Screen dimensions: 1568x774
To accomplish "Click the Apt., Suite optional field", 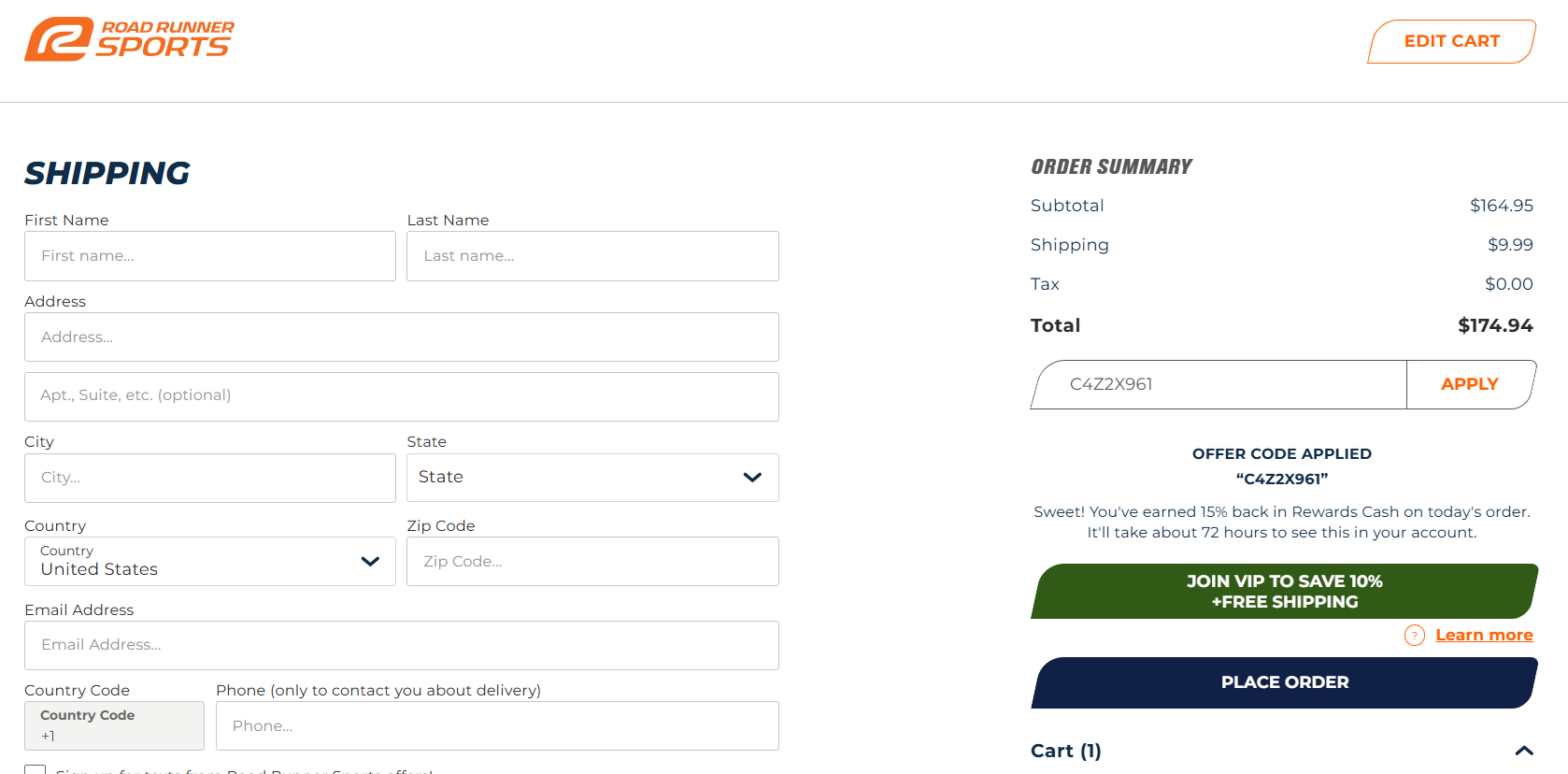I will 402,396.
